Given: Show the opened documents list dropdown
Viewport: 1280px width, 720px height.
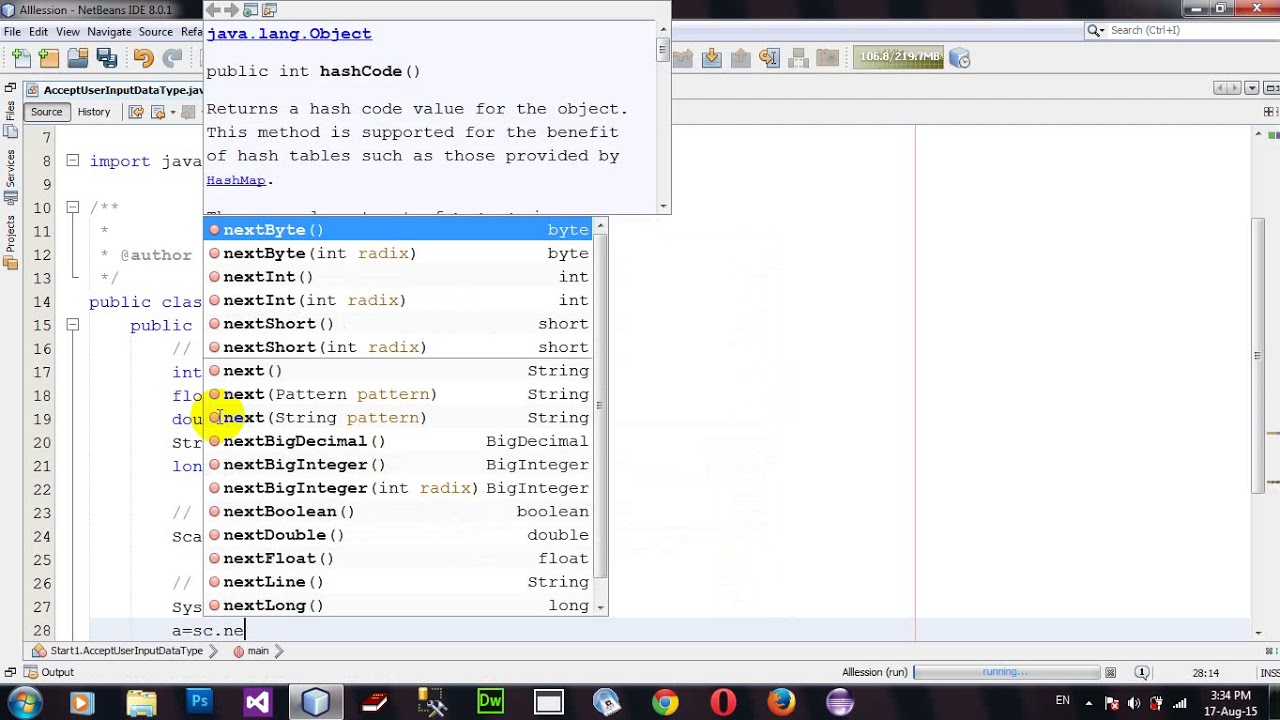Looking at the screenshot, I should click(1254, 88).
